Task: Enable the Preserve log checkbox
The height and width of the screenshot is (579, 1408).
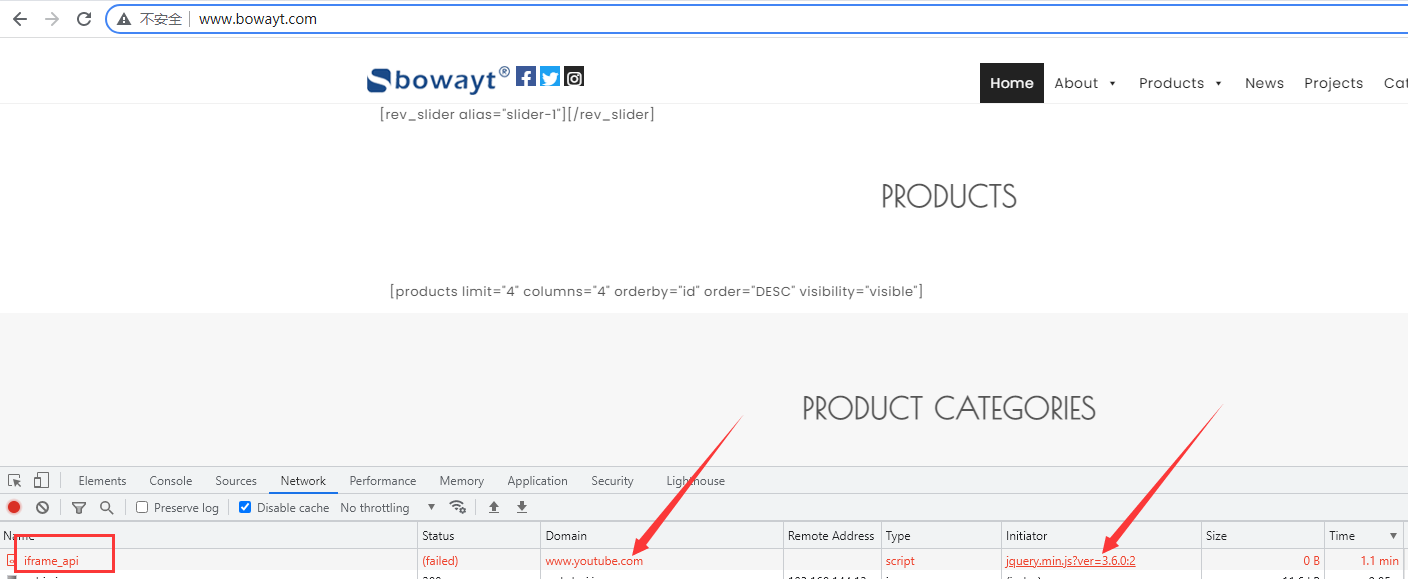Action: 142,508
